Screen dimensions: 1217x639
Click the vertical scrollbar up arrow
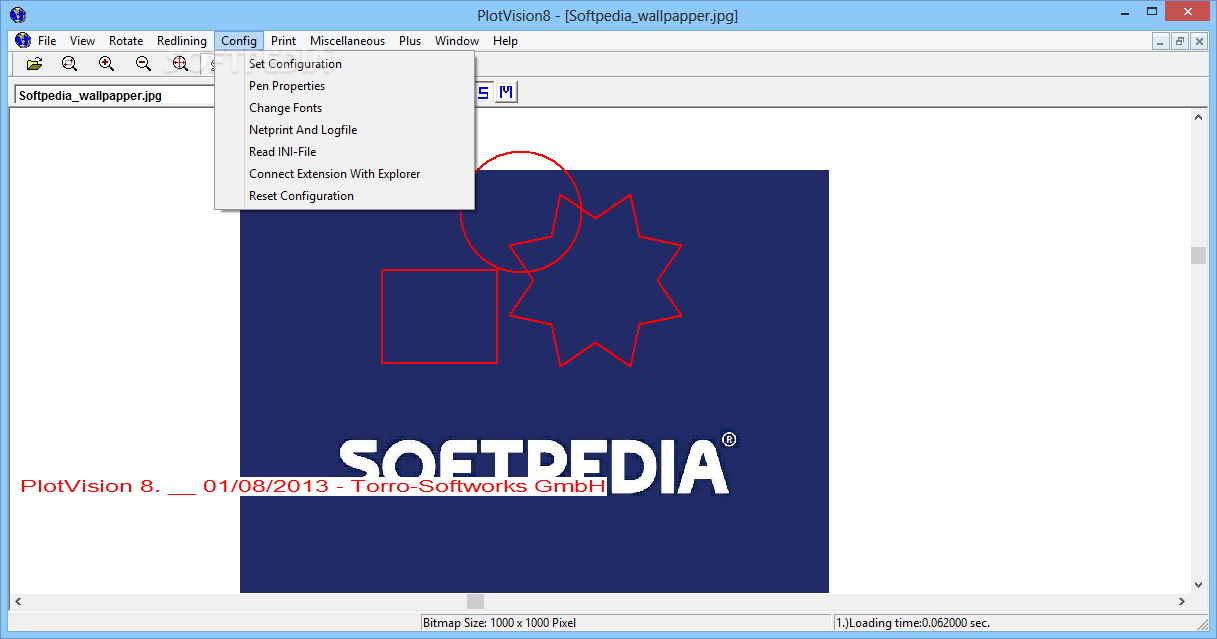(1198, 117)
